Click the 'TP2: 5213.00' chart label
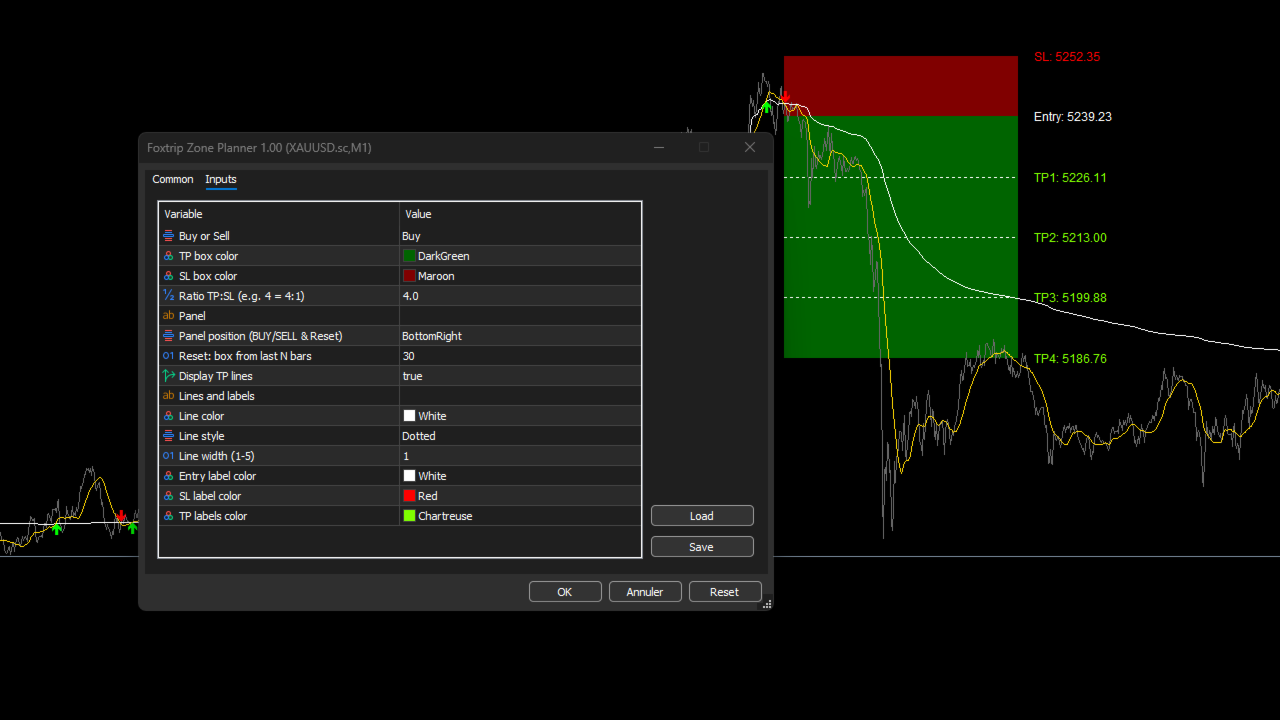 (x=1070, y=238)
